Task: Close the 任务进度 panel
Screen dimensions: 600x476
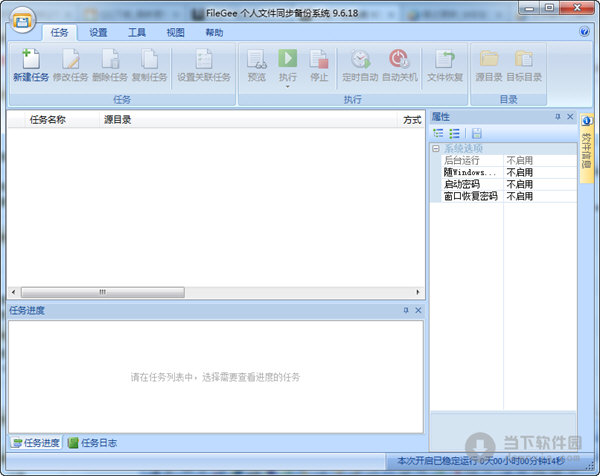Action: [x=418, y=310]
